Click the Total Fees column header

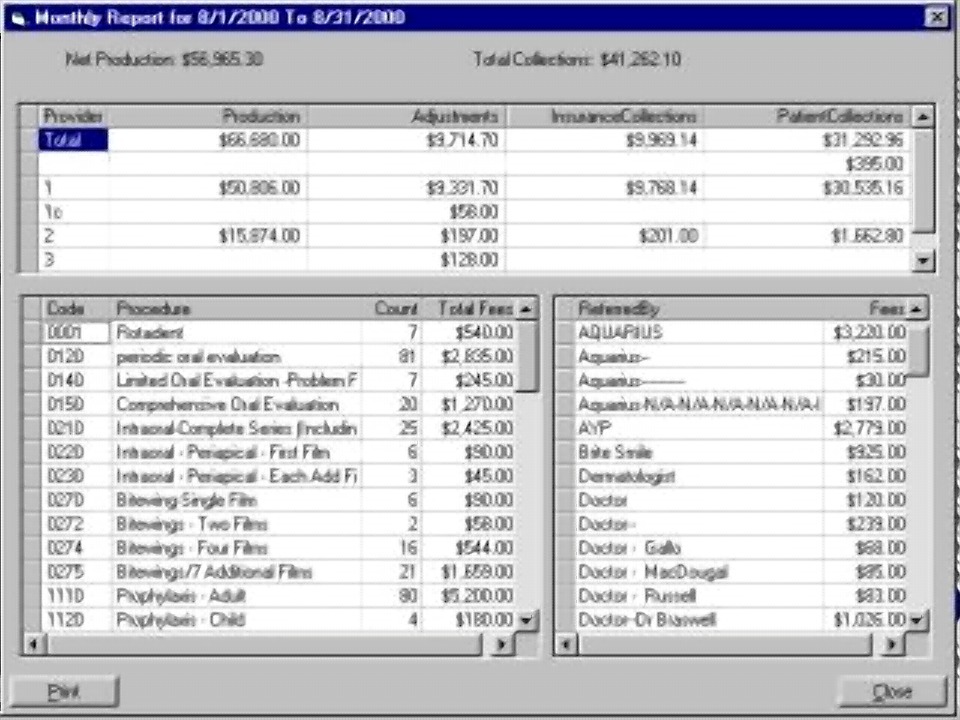(469, 309)
